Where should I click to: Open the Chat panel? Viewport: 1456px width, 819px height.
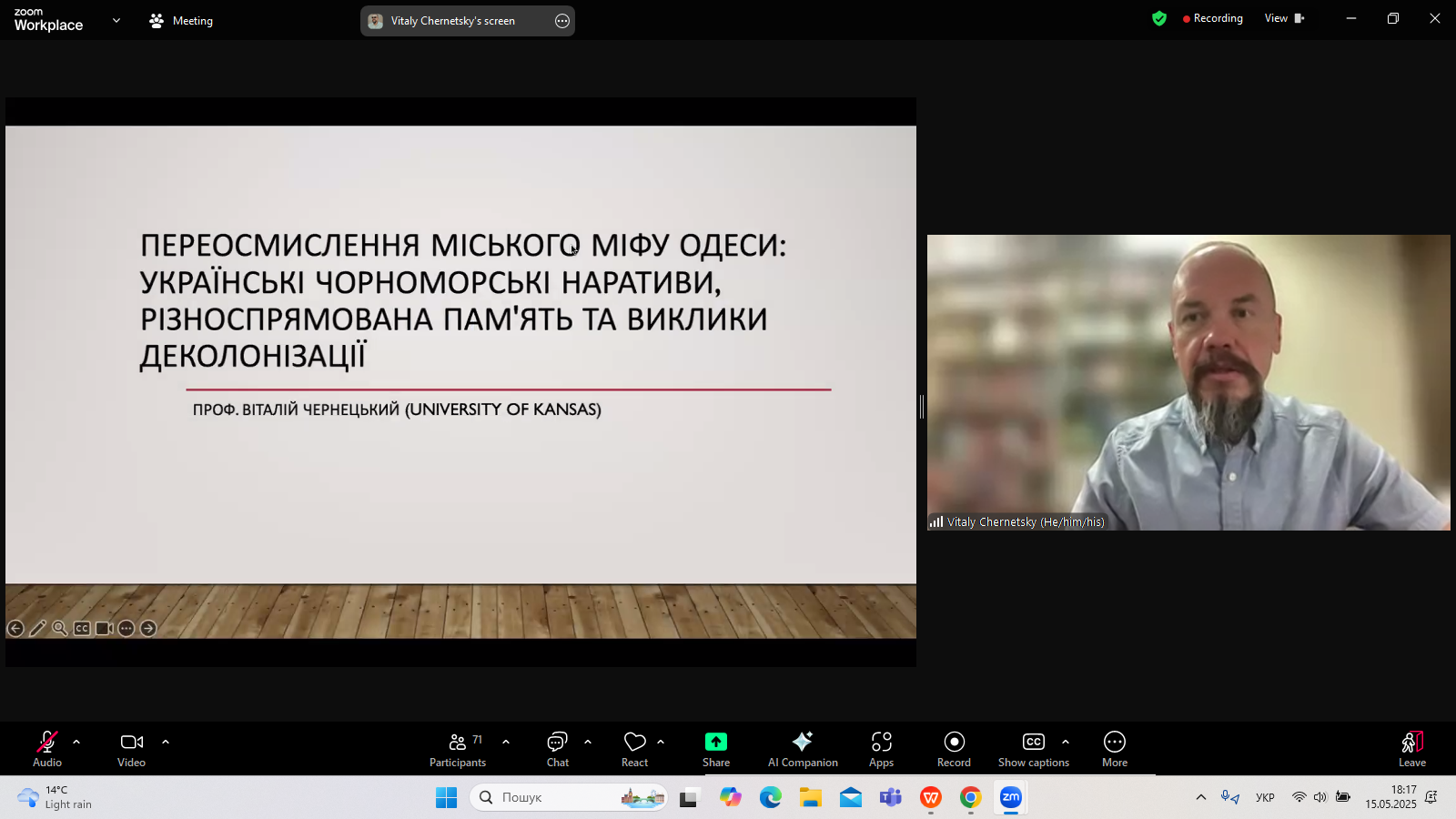(557, 750)
